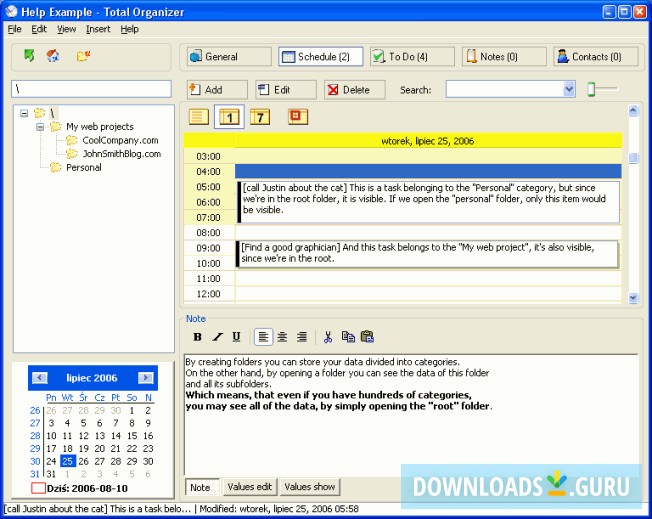652x519 pixels.
Task: Open the Search dropdown list
Action: (x=569, y=90)
